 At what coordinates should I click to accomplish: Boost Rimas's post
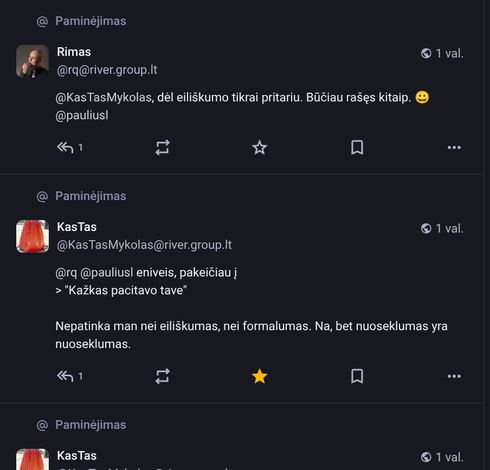163,147
